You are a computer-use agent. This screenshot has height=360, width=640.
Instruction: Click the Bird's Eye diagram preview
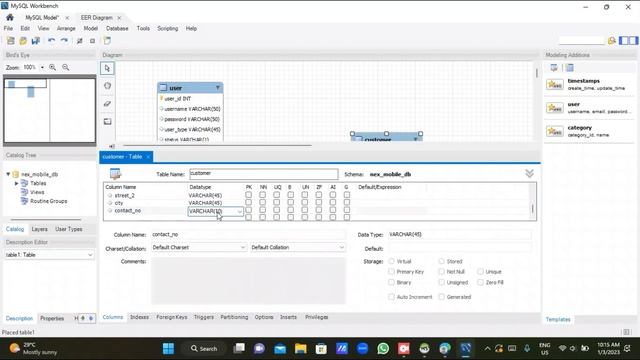(x=49, y=110)
